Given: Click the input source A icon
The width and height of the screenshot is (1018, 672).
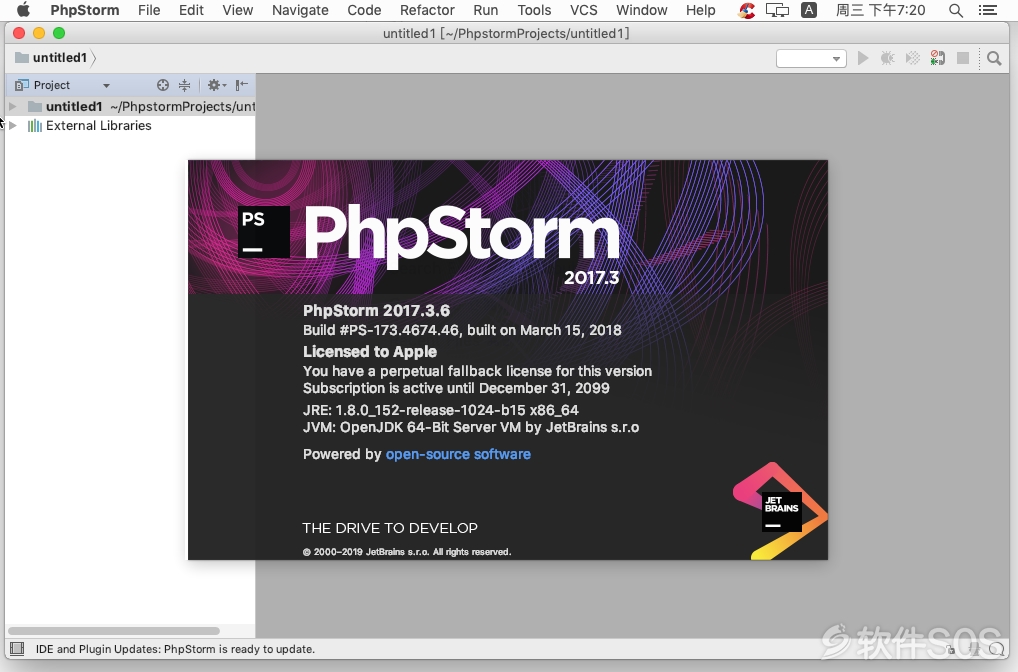Looking at the screenshot, I should 809,10.
